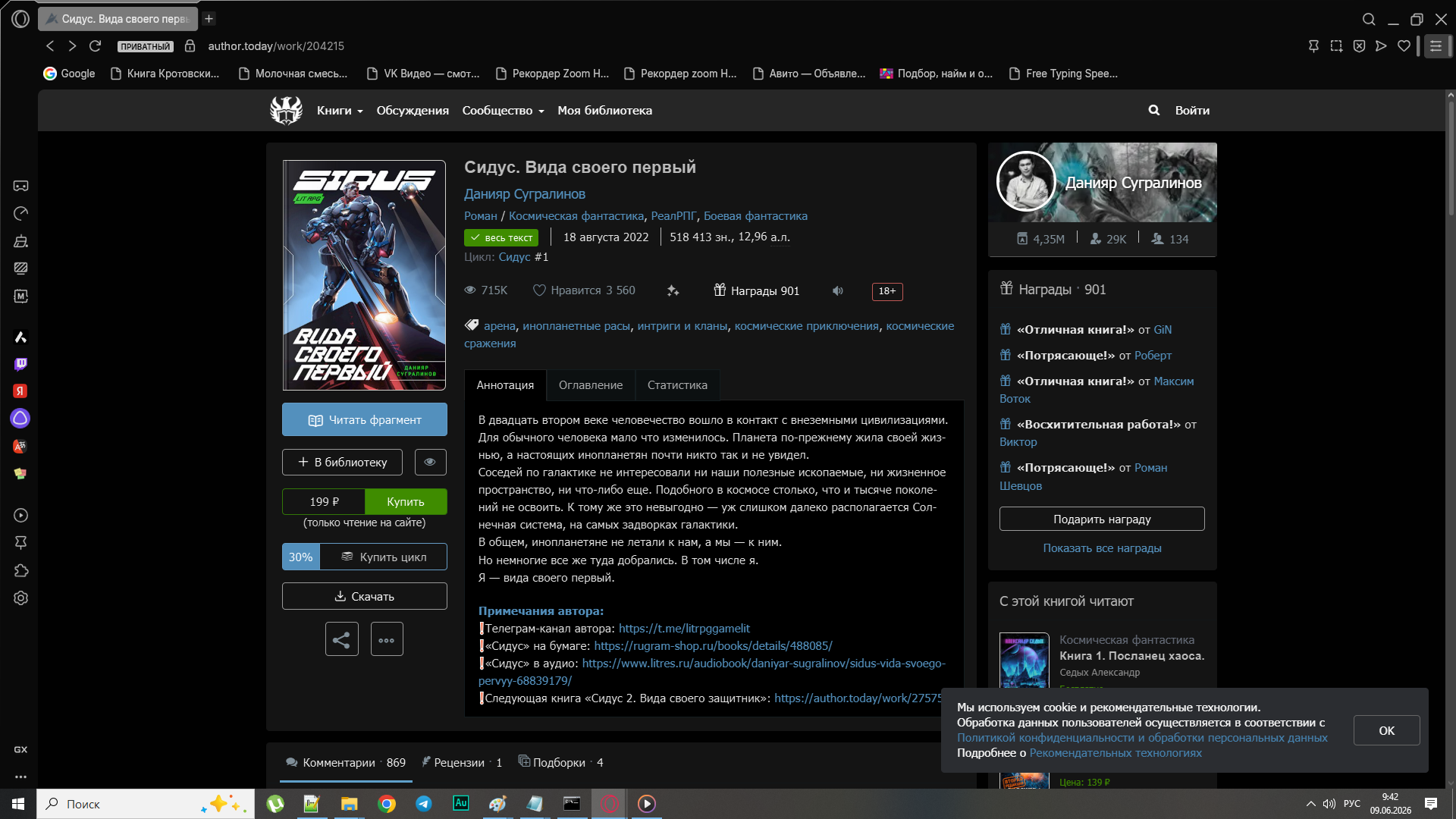Viewport: 1456px width, 819px height.
Task: Open Моя библиотека in the top menu
Action: [x=604, y=110]
